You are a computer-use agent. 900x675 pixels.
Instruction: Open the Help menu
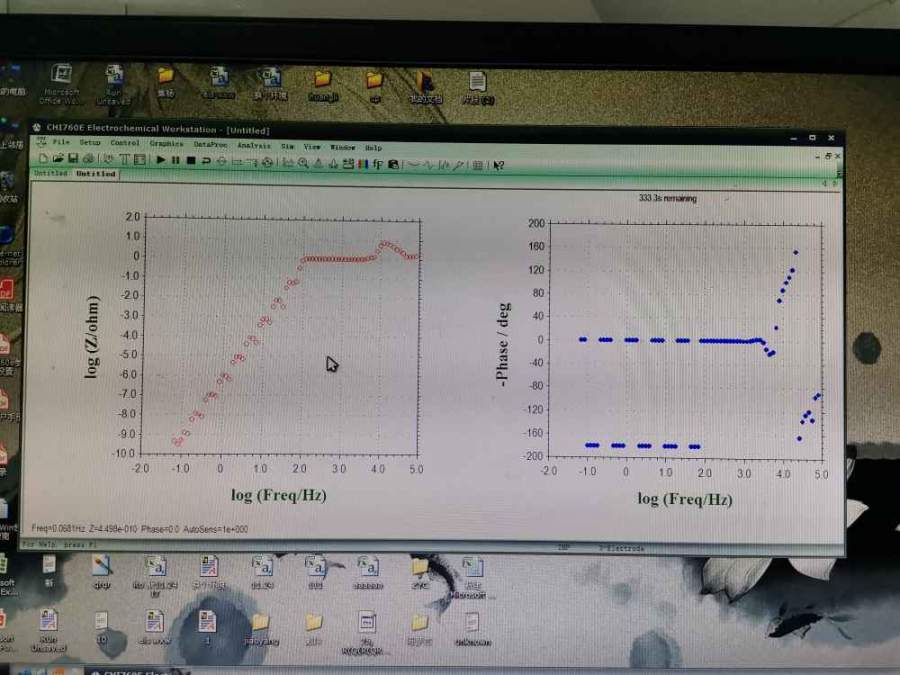click(374, 148)
